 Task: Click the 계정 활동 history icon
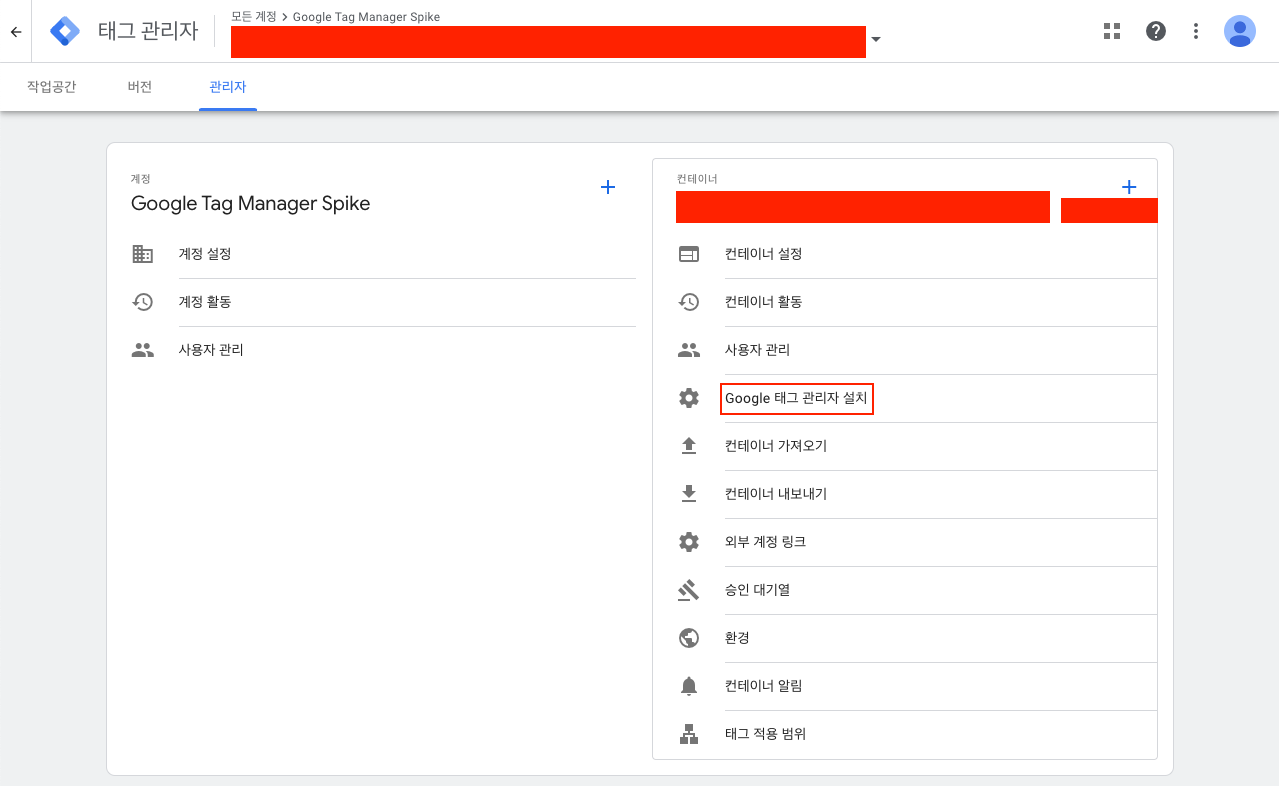coord(143,302)
